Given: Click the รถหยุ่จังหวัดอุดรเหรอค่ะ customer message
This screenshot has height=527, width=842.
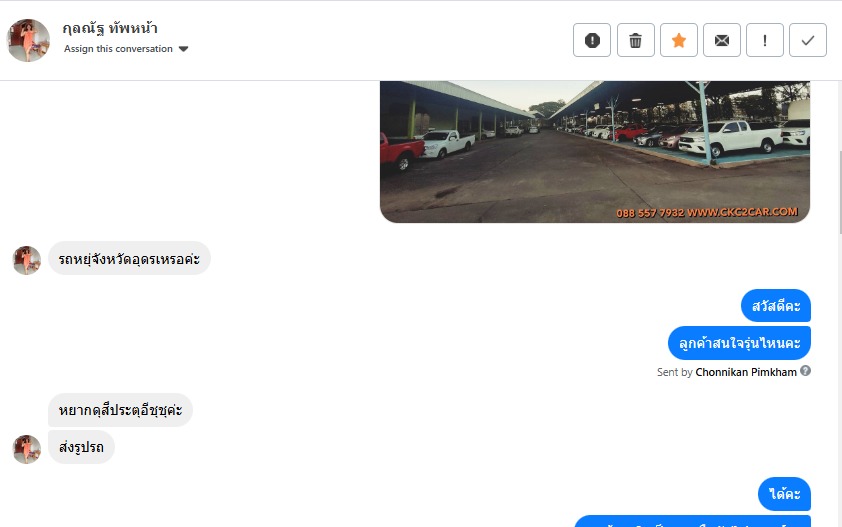Looking at the screenshot, I should click(x=129, y=258).
